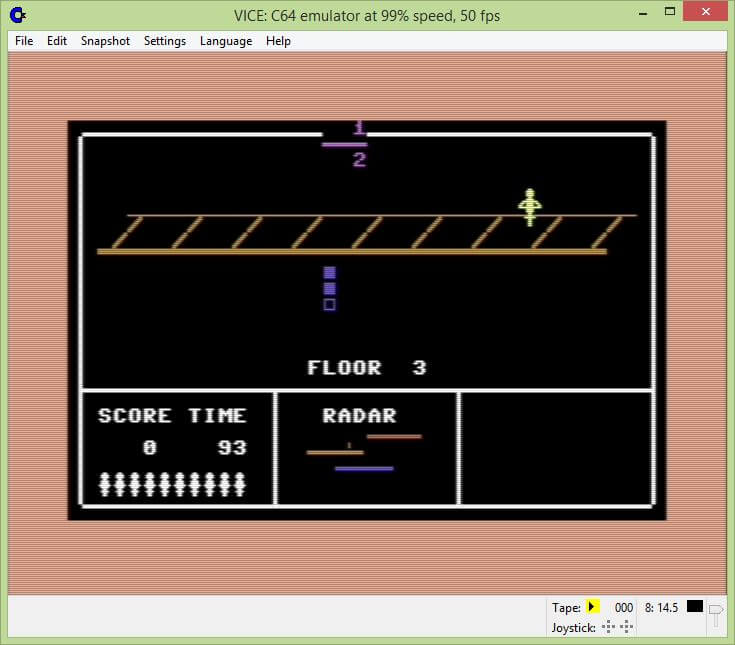This screenshot has width=735, height=645.
Task: Open the Help menu
Action: tap(278, 41)
